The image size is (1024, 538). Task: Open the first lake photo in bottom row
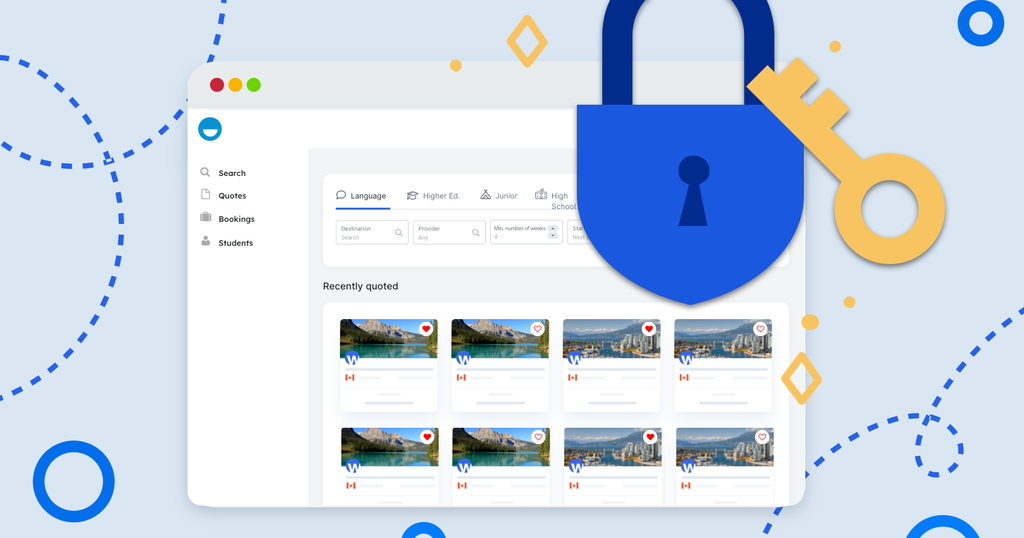click(390, 447)
